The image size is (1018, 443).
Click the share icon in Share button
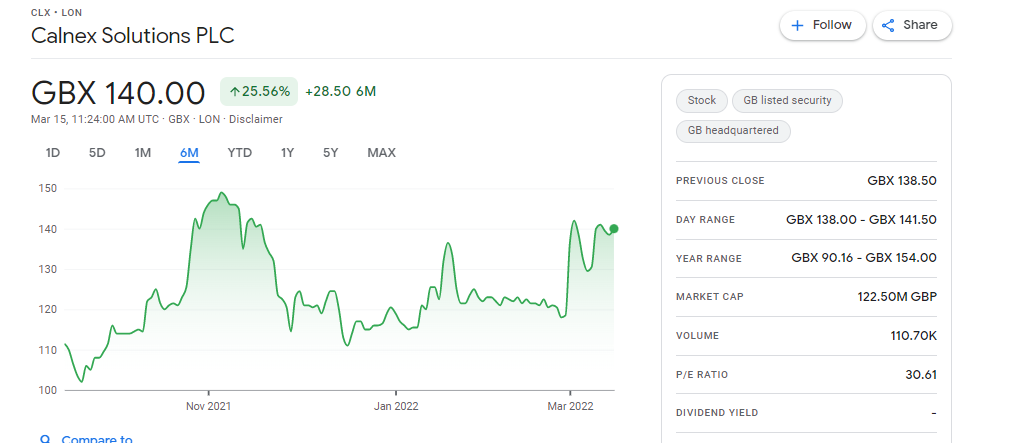pyautogui.click(x=888, y=25)
